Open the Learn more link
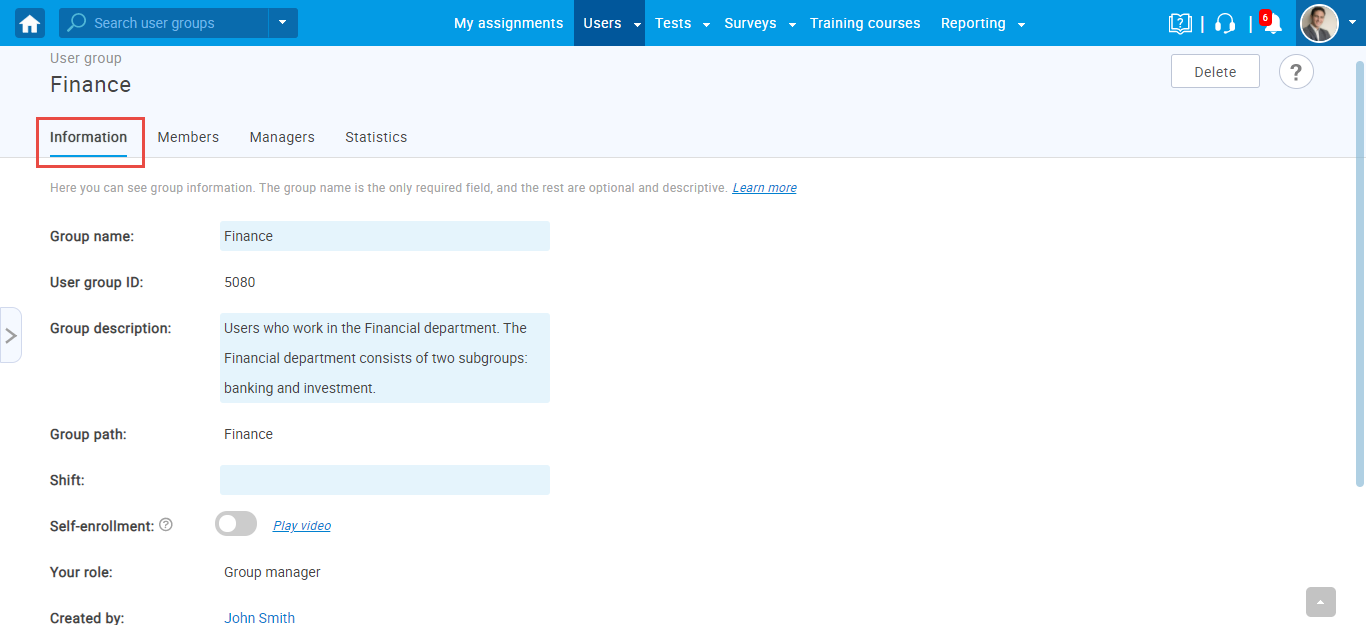1366x625 pixels. (764, 188)
